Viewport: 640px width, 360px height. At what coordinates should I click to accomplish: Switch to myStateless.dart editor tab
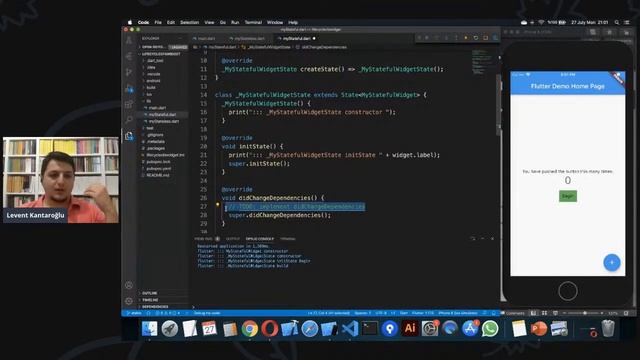(x=248, y=38)
